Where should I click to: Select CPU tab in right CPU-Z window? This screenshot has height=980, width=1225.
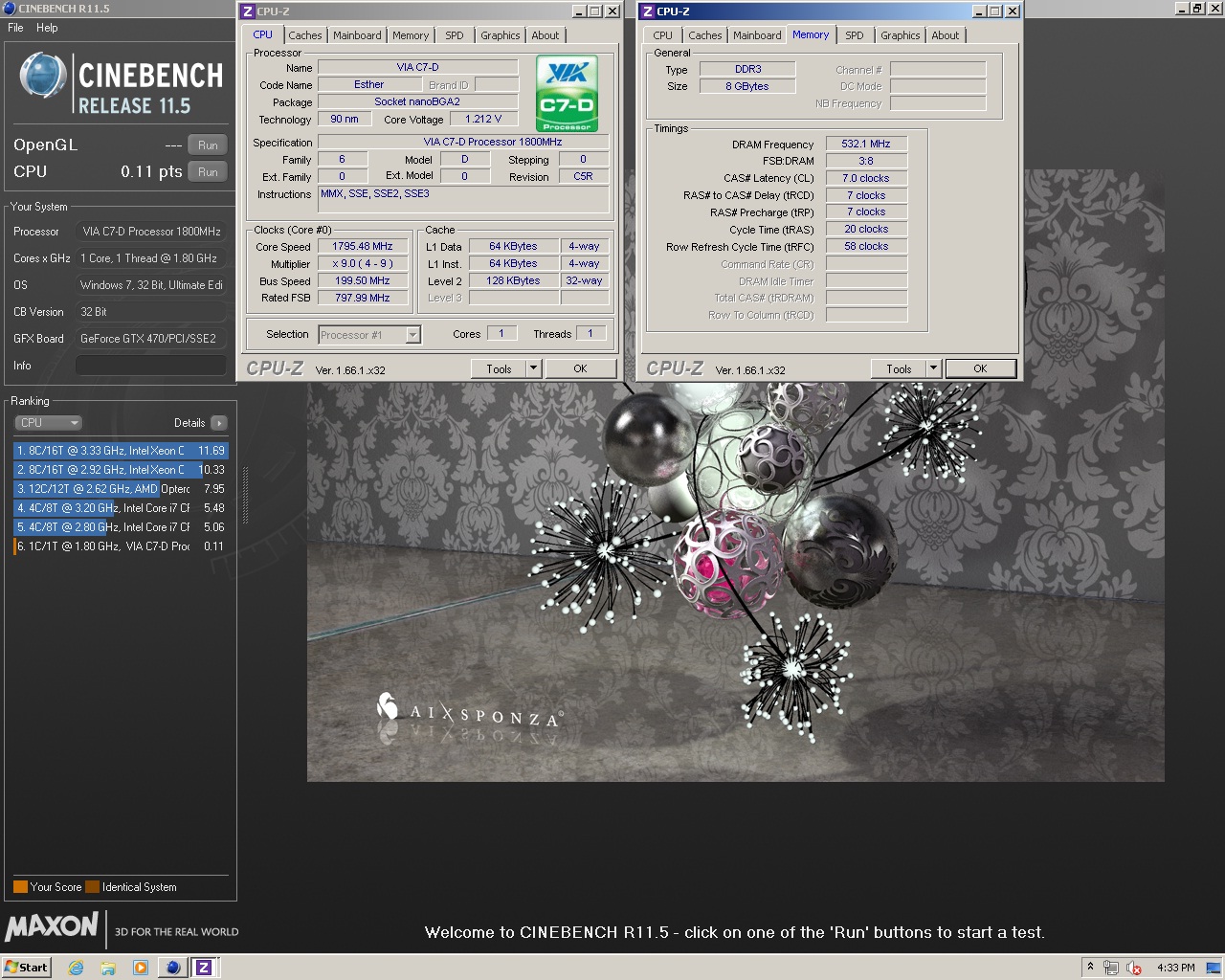click(x=662, y=35)
